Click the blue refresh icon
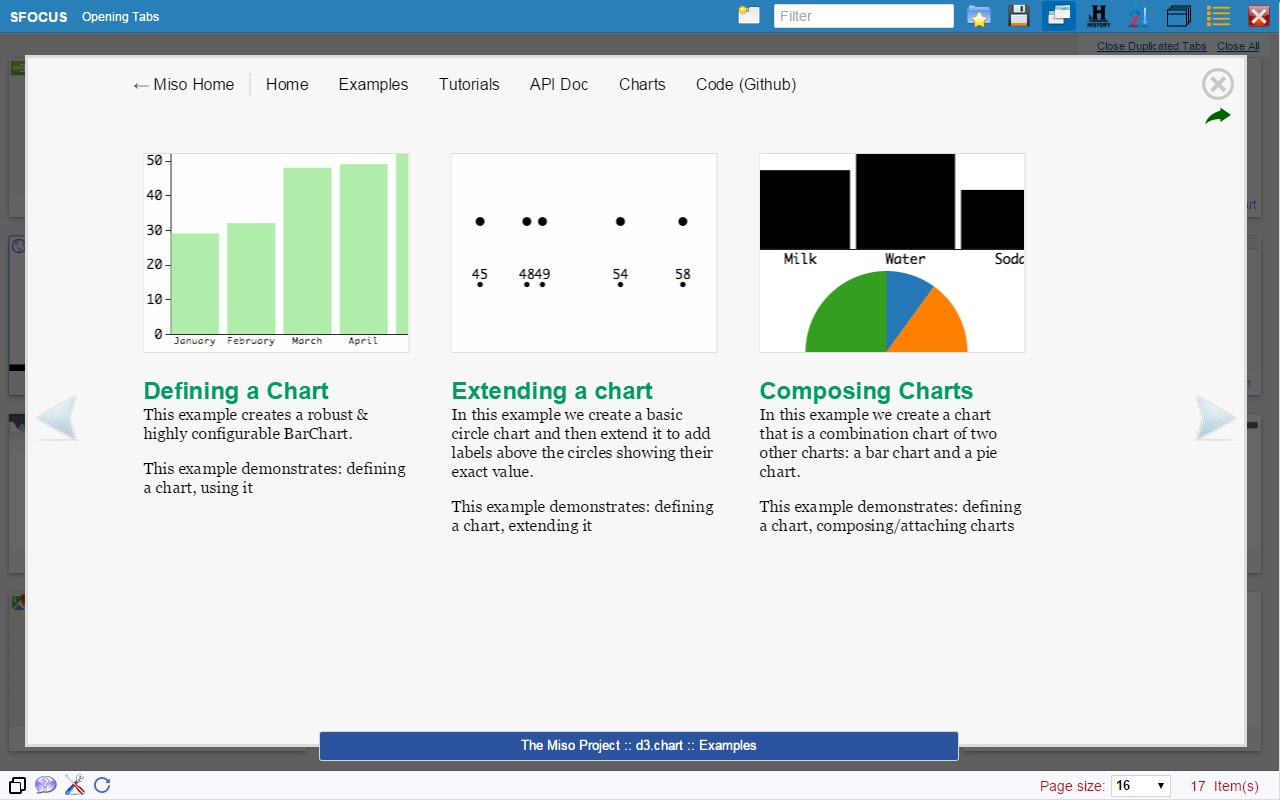The width and height of the screenshot is (1280, 800). click(102, 785)
